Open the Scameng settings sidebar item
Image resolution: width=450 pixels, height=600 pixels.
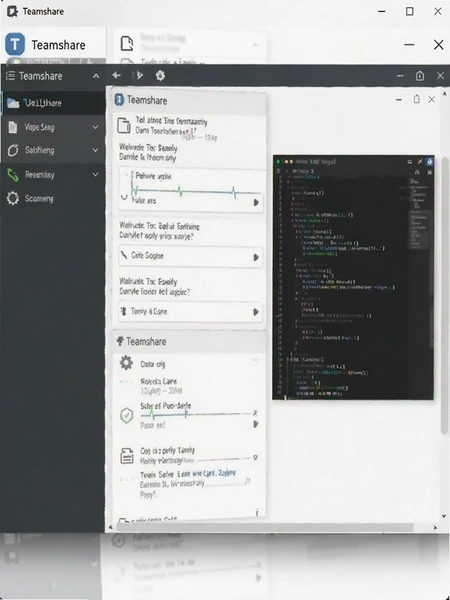pyautogui.click(x=53, y=199)
